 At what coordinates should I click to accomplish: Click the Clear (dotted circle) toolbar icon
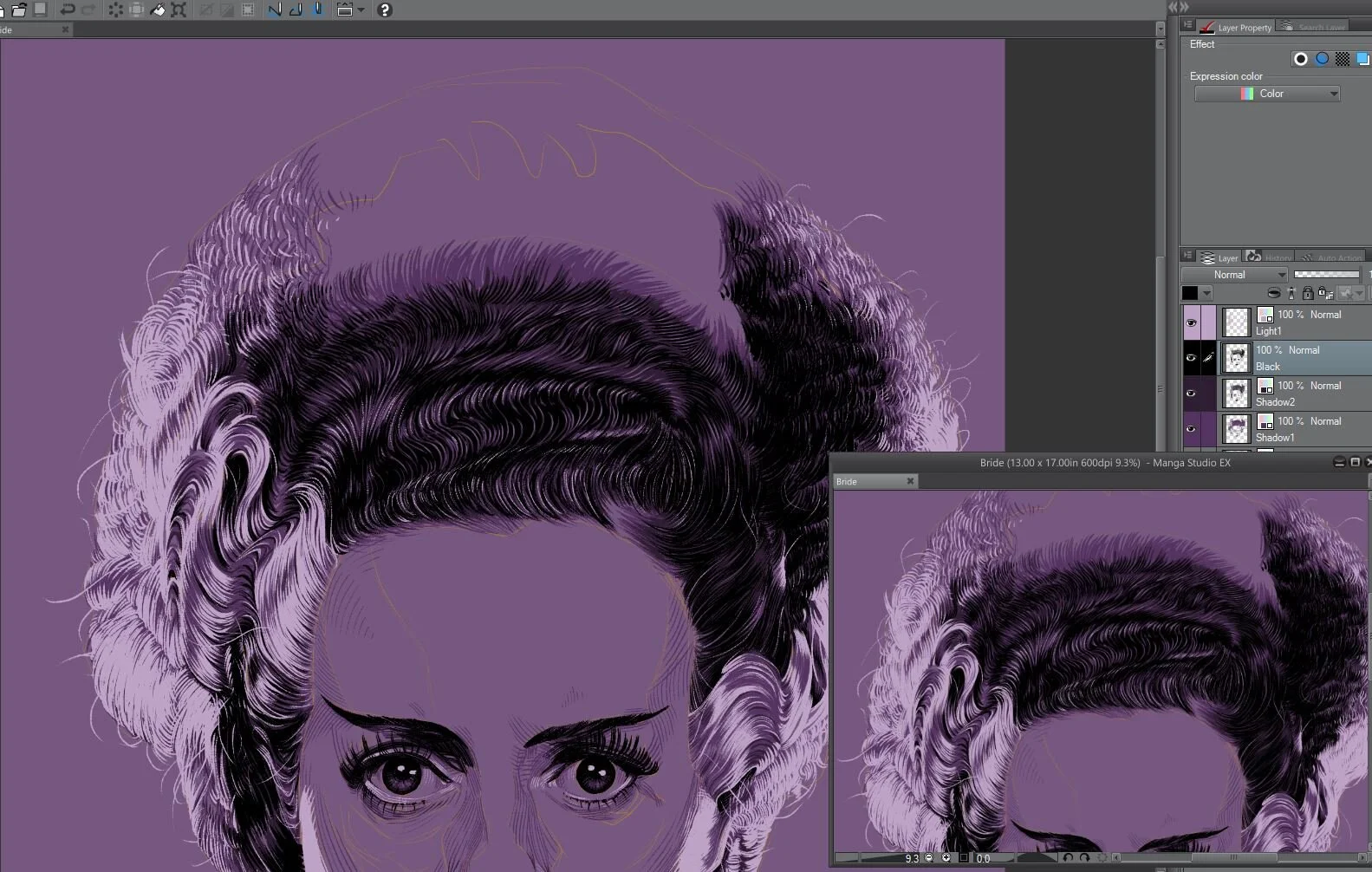click(x=115, y=10)
